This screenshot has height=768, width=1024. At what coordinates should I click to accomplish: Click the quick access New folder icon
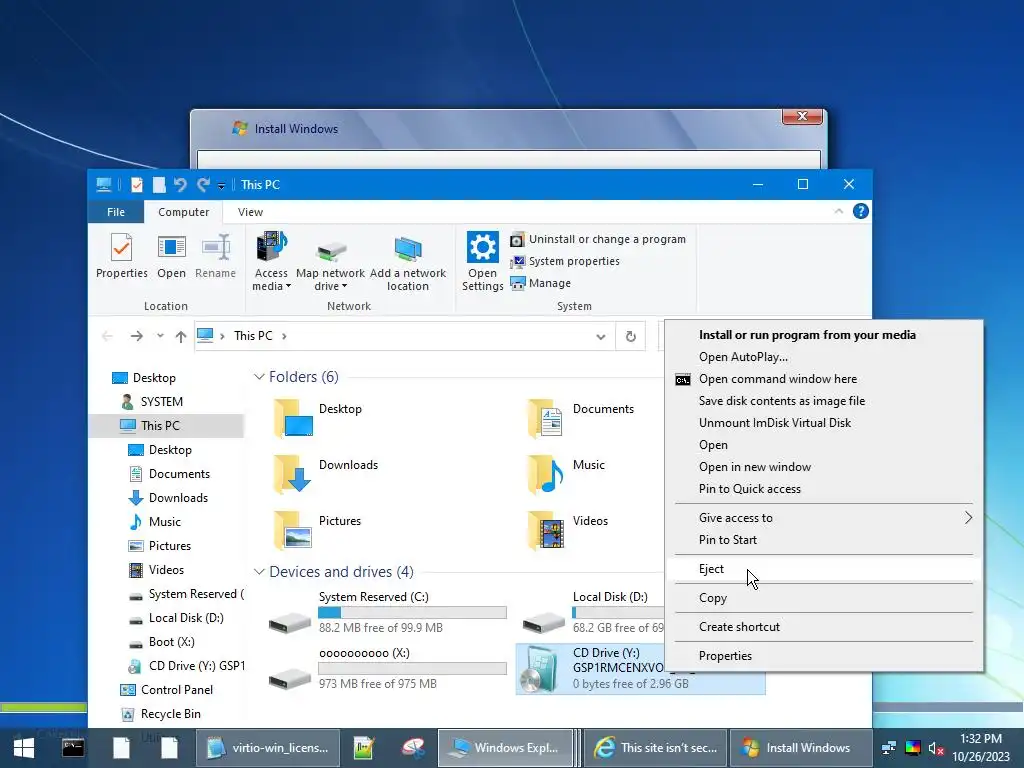159,185
